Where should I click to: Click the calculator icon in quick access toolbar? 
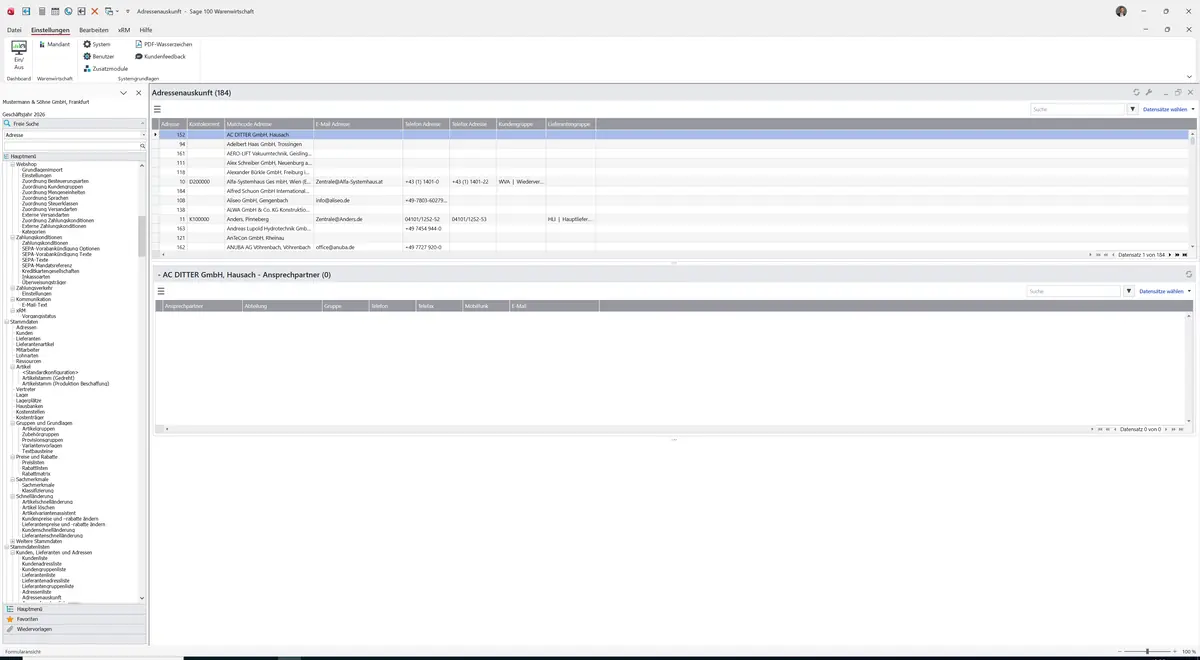(41, 10)
